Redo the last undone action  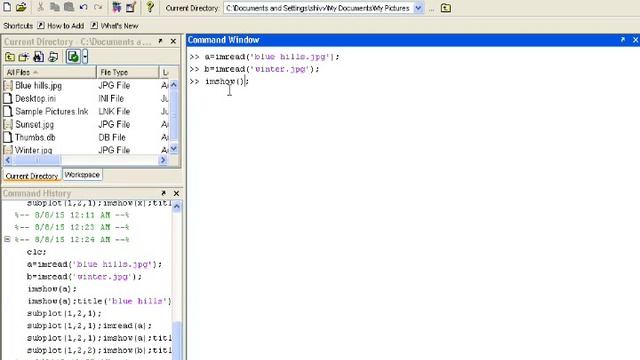click(98, 7)
